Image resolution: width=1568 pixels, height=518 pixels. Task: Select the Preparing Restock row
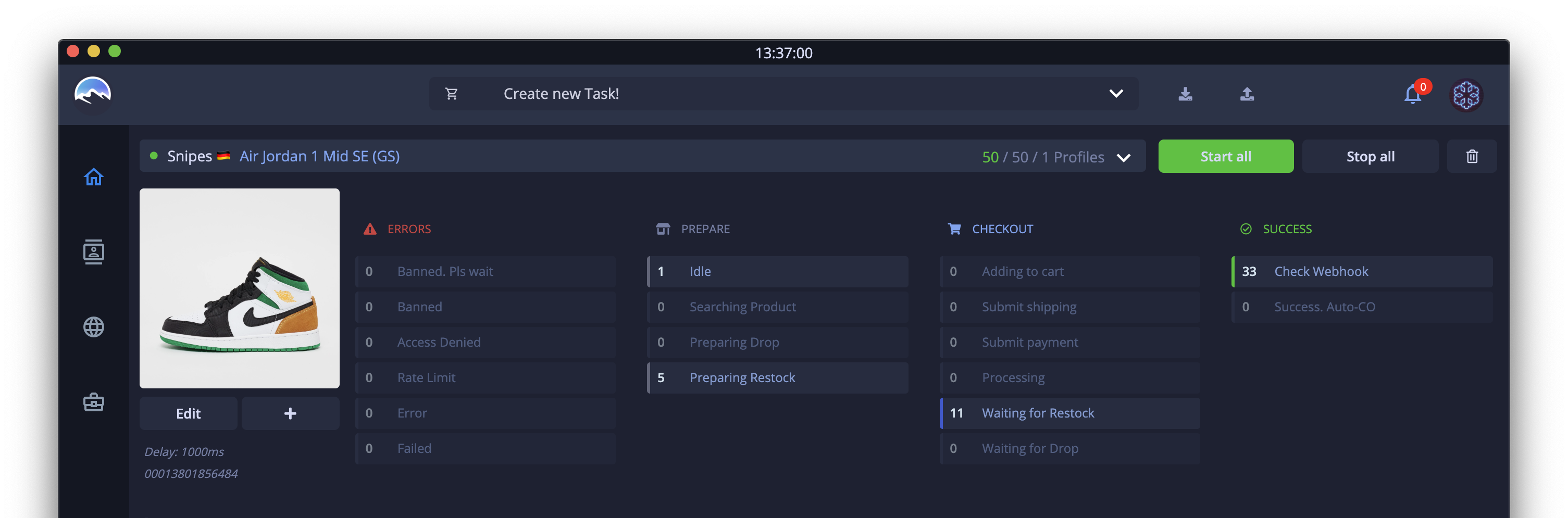(777, 377)
